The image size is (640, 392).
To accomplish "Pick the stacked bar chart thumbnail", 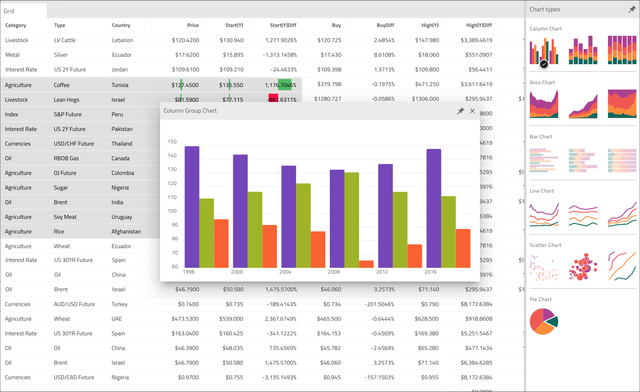I will click(583, 160).
